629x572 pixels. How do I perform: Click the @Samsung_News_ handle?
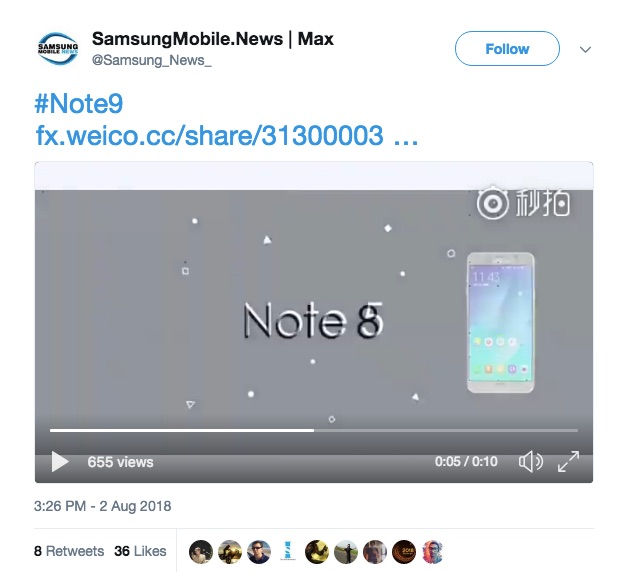(151, 60)
